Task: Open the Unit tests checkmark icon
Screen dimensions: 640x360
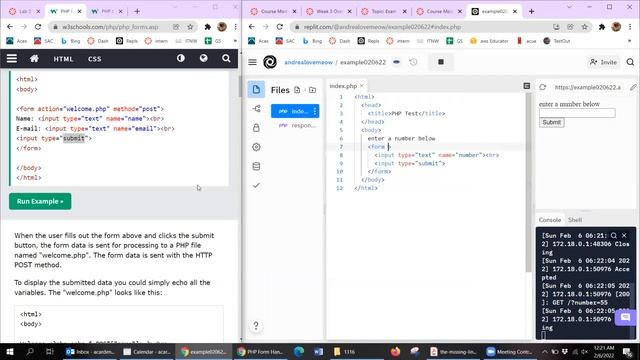Action: 256,185
